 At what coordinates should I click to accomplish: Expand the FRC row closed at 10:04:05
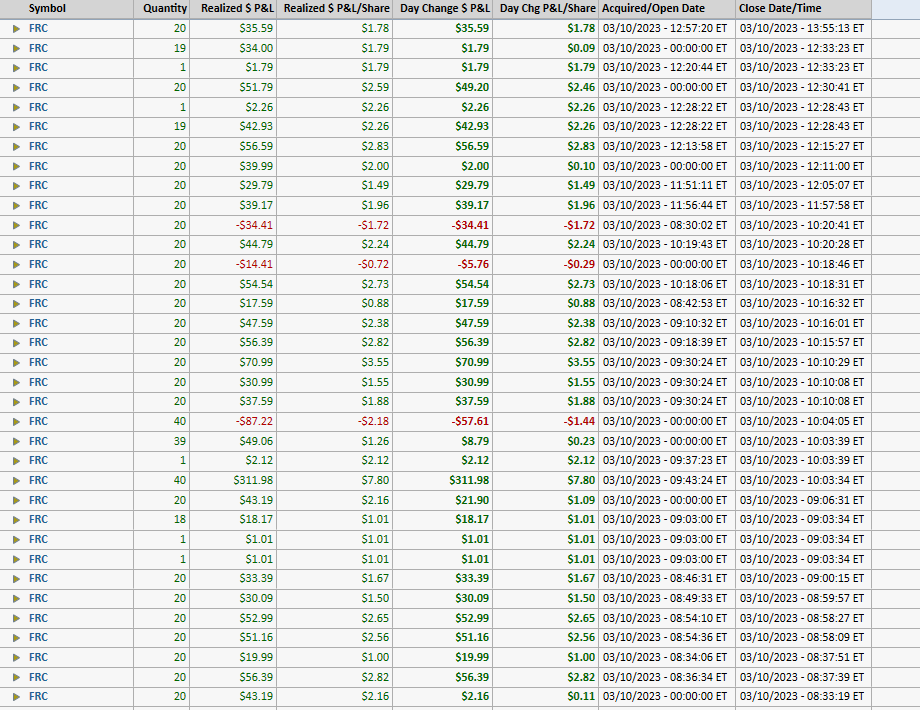[x=16, y=421]
